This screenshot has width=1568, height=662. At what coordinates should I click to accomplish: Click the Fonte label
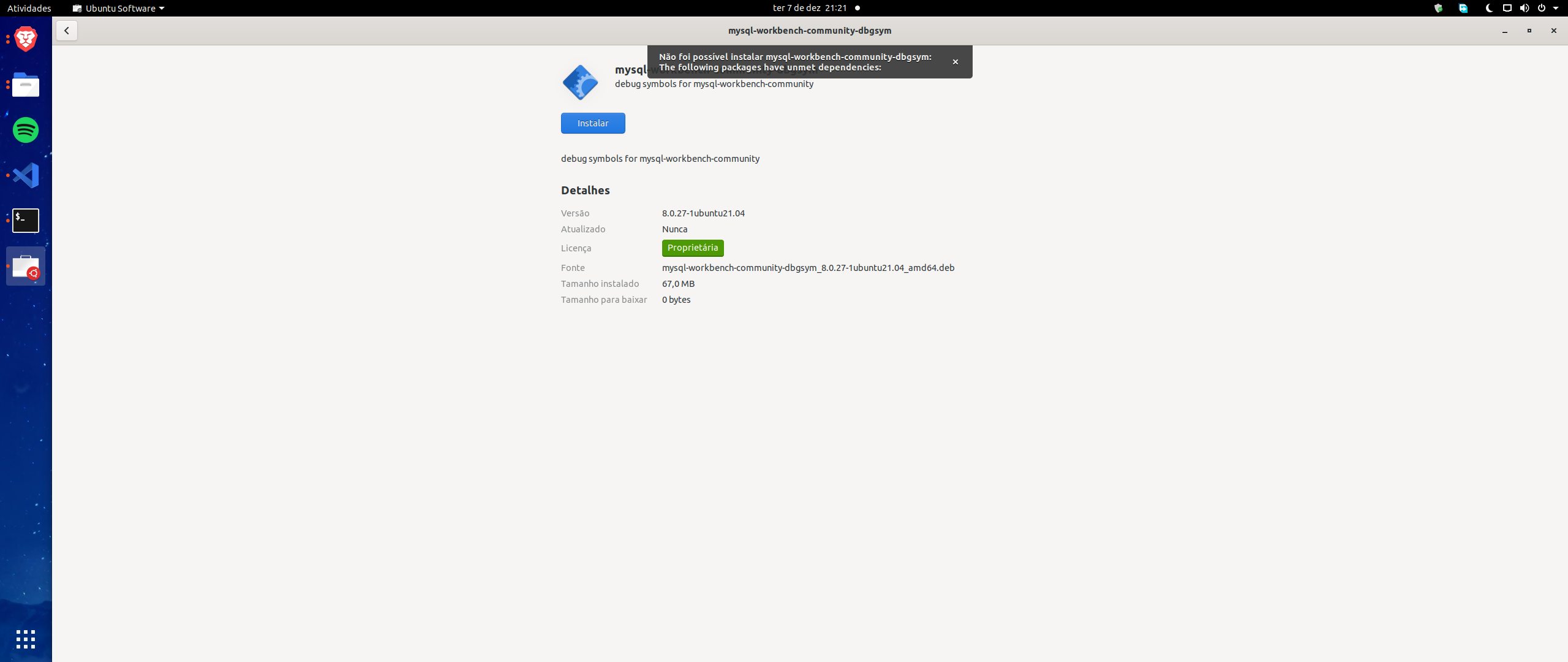573,268
